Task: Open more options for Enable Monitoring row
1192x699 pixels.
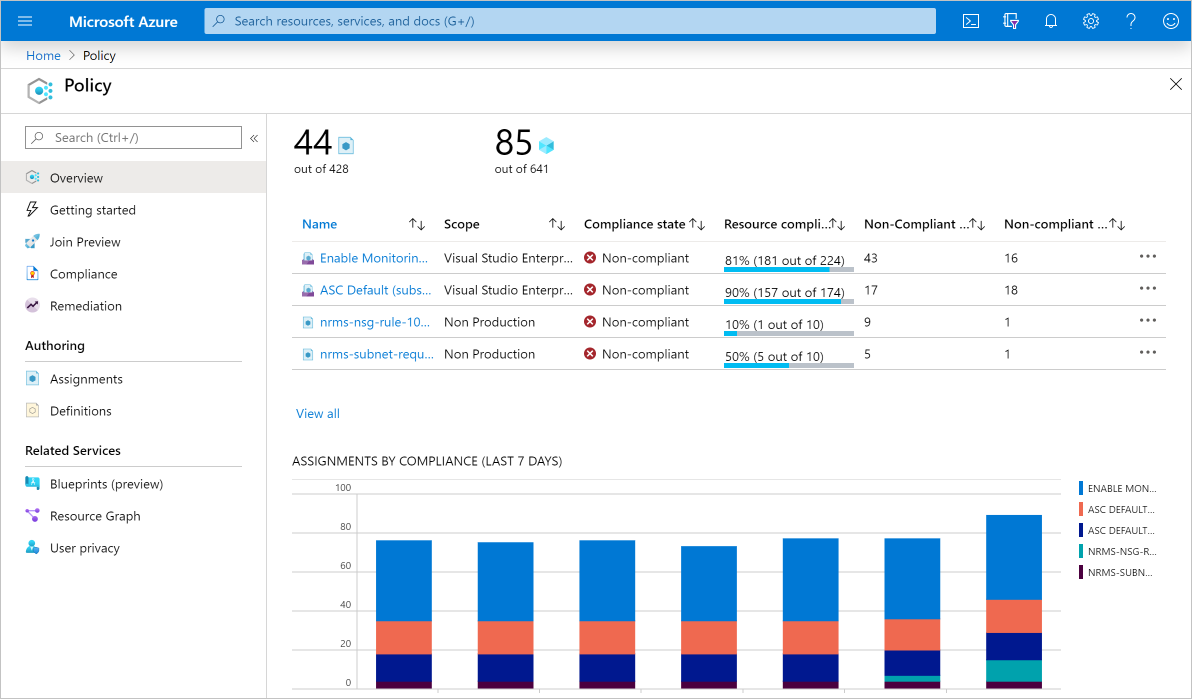Action: 1148,257
